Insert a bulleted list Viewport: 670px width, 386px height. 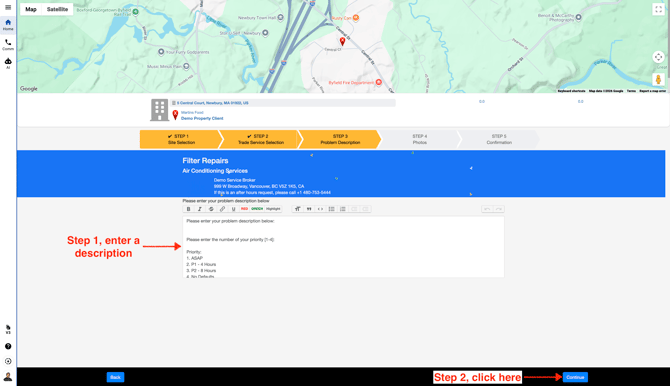pyautogui.click(x=331, y=209)
